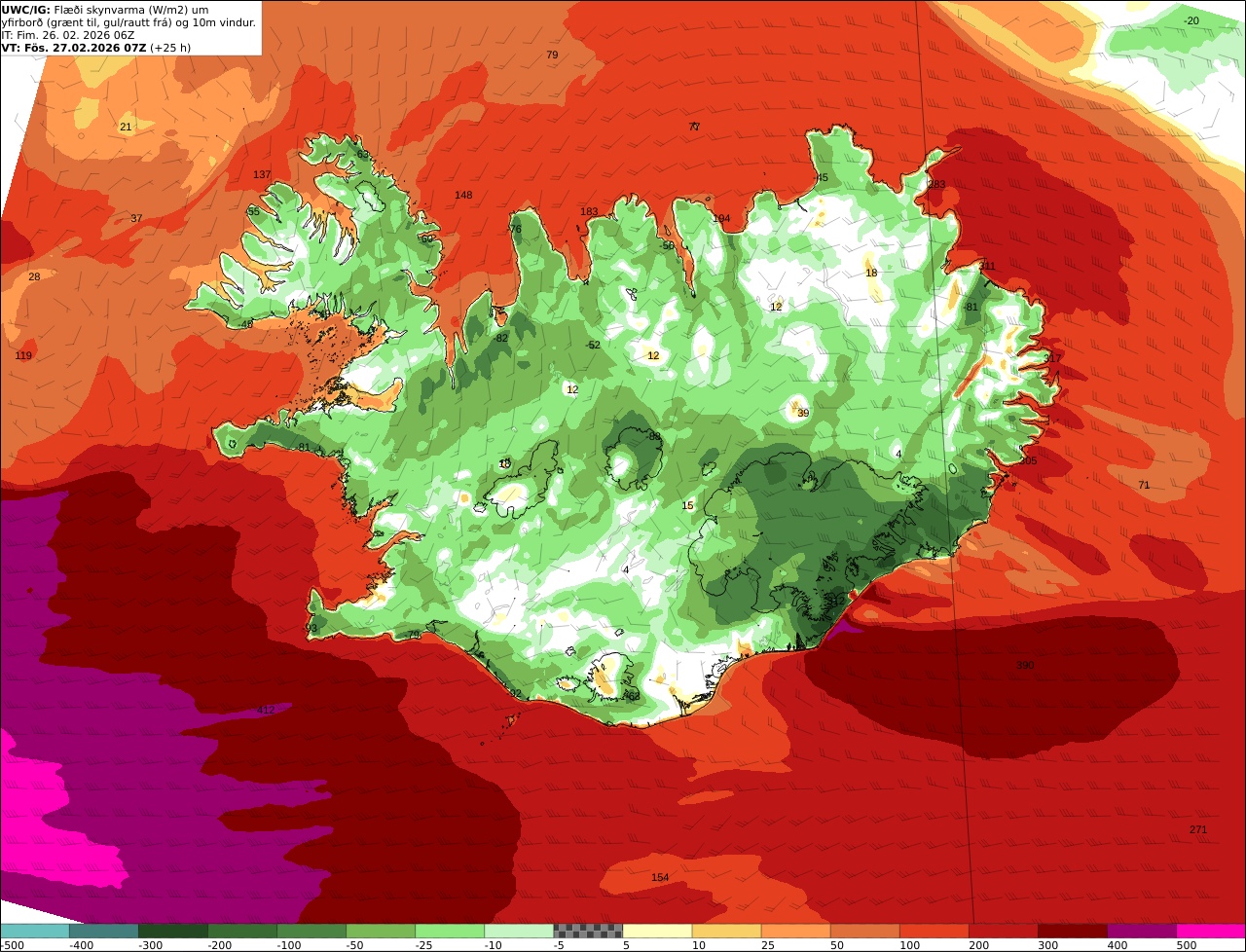Screen dimensions: 1246x952
Task: Pick the pale green -10 to -5 swatch
Action: 519,931
